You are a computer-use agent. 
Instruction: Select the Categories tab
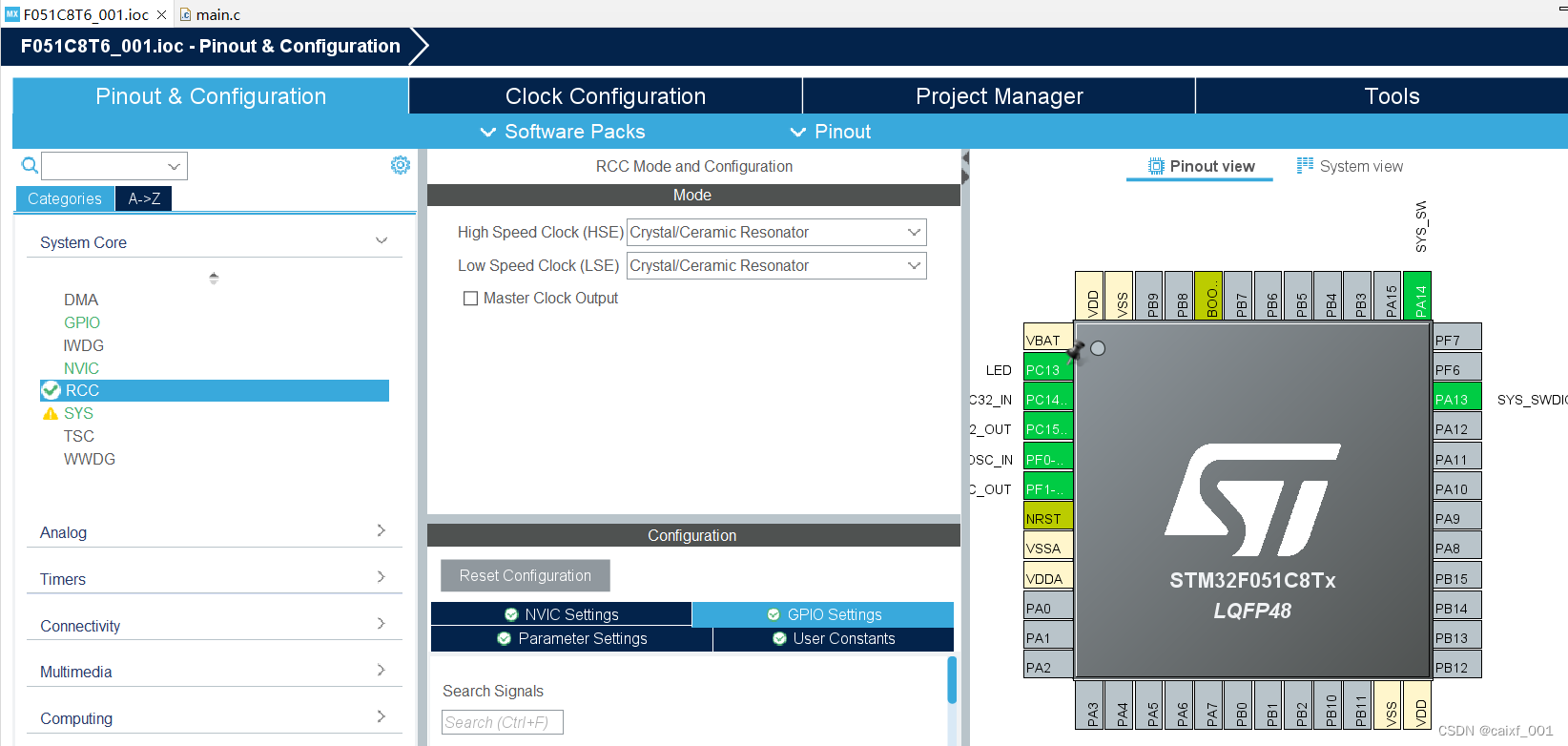(65, 198)
